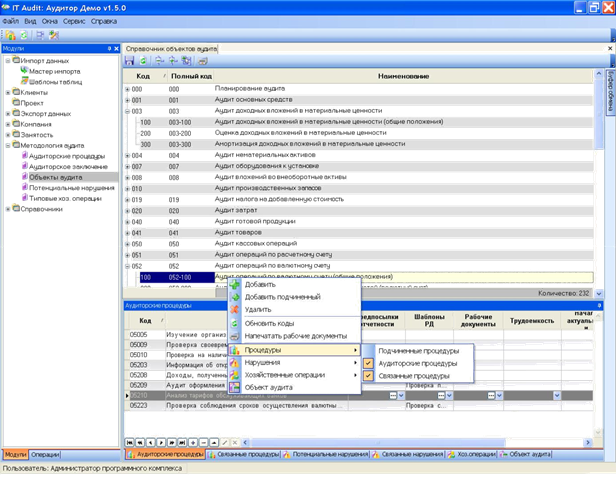Click the plus insert record navigator button
This screenshot has height=493, width=616.
(193, 442)
